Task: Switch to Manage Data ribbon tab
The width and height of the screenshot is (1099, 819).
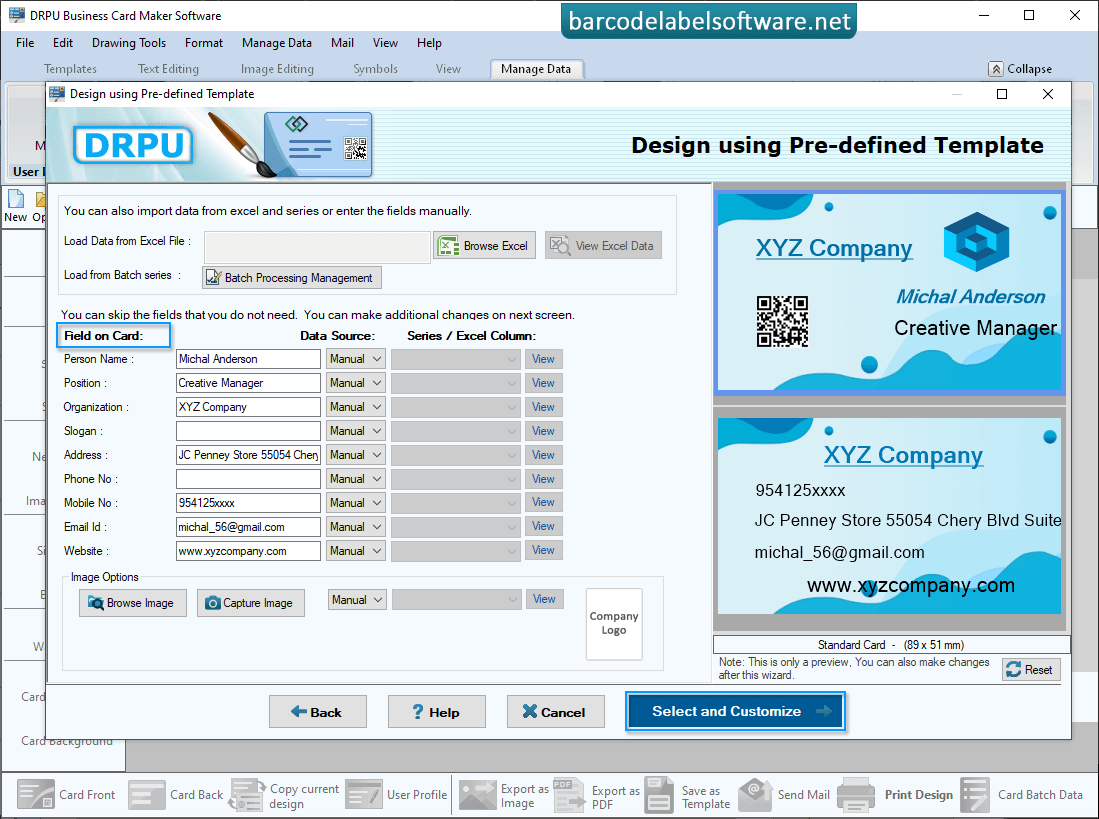Action: tap(536, 69)
